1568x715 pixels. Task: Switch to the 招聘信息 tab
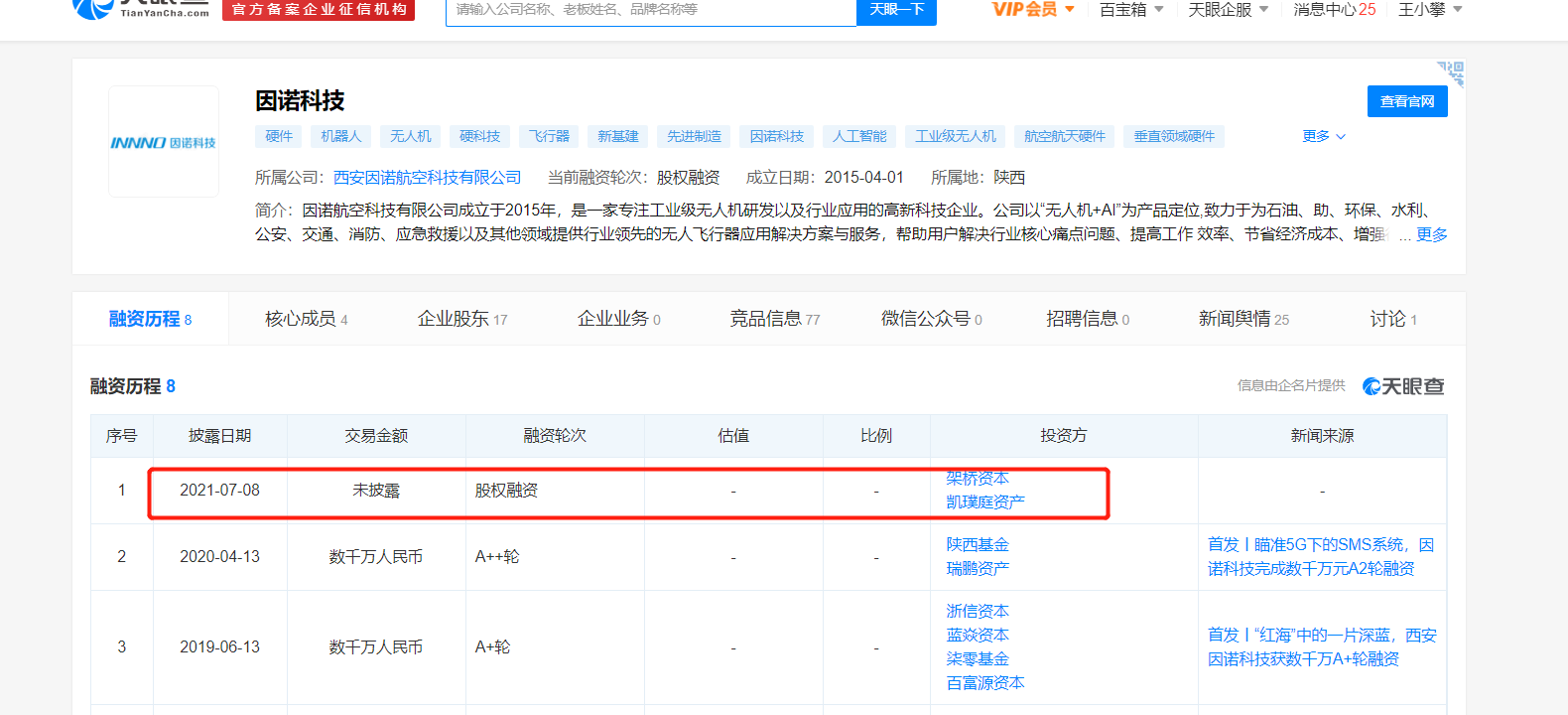(x=1088, y=319)
